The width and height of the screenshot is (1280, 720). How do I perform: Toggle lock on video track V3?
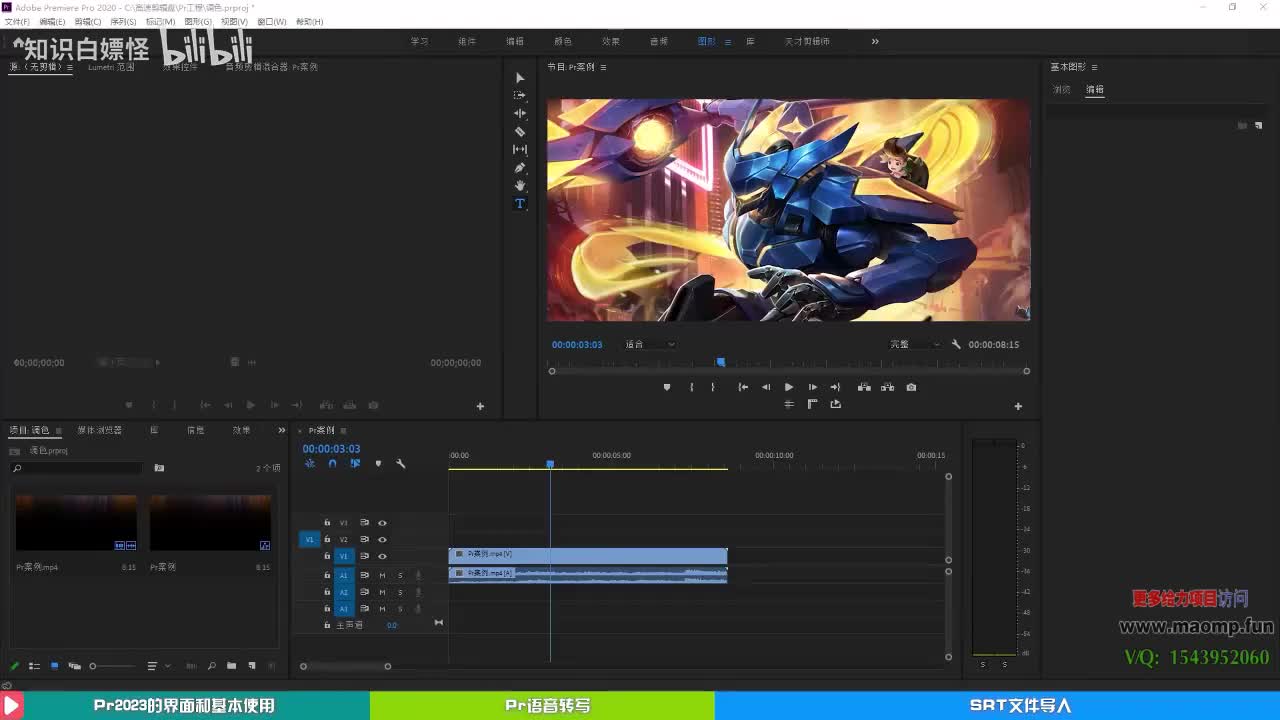[x=327, y=522]
